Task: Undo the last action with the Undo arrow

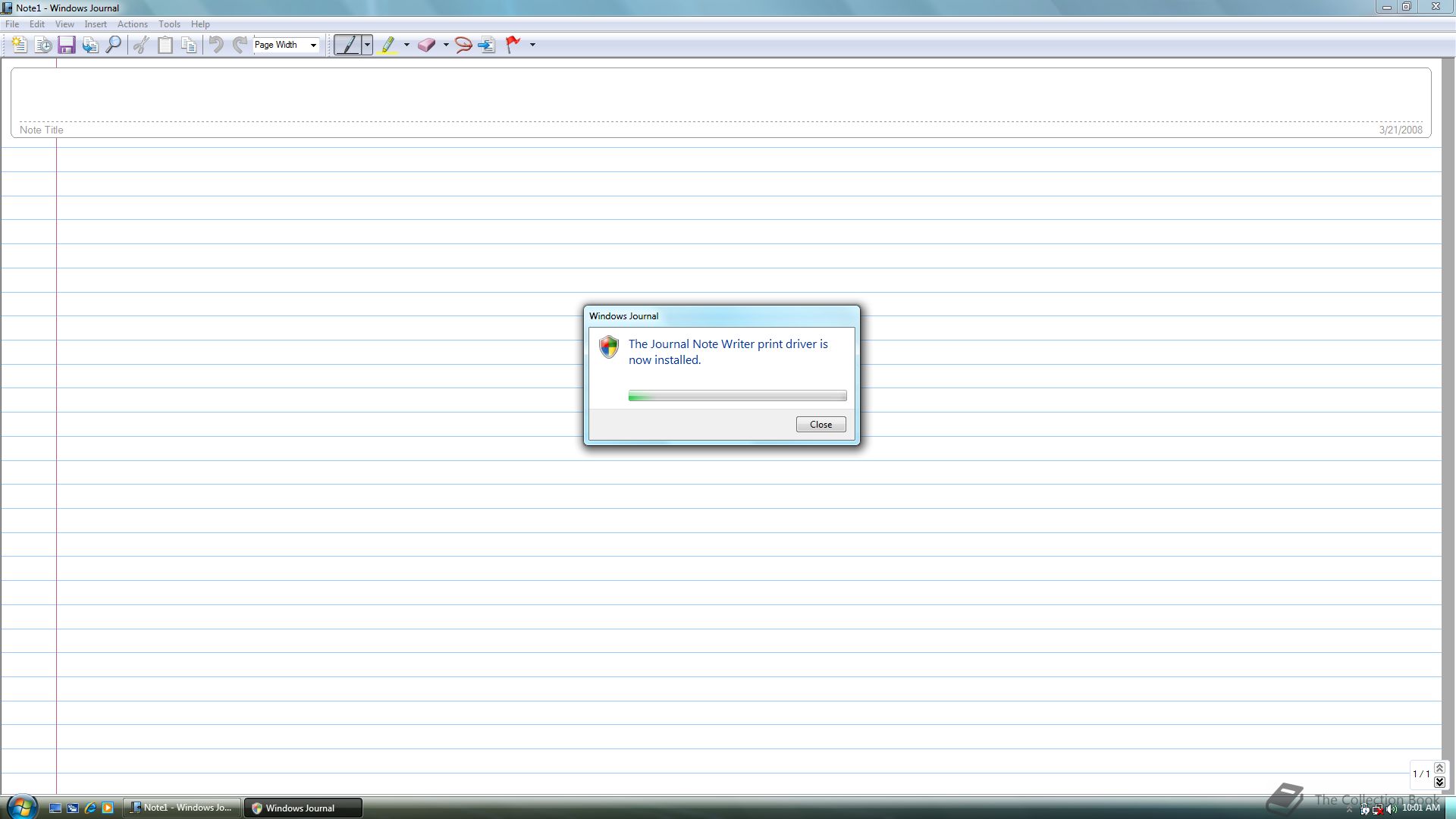Action: pyautogui.click(x=216, y=45)
